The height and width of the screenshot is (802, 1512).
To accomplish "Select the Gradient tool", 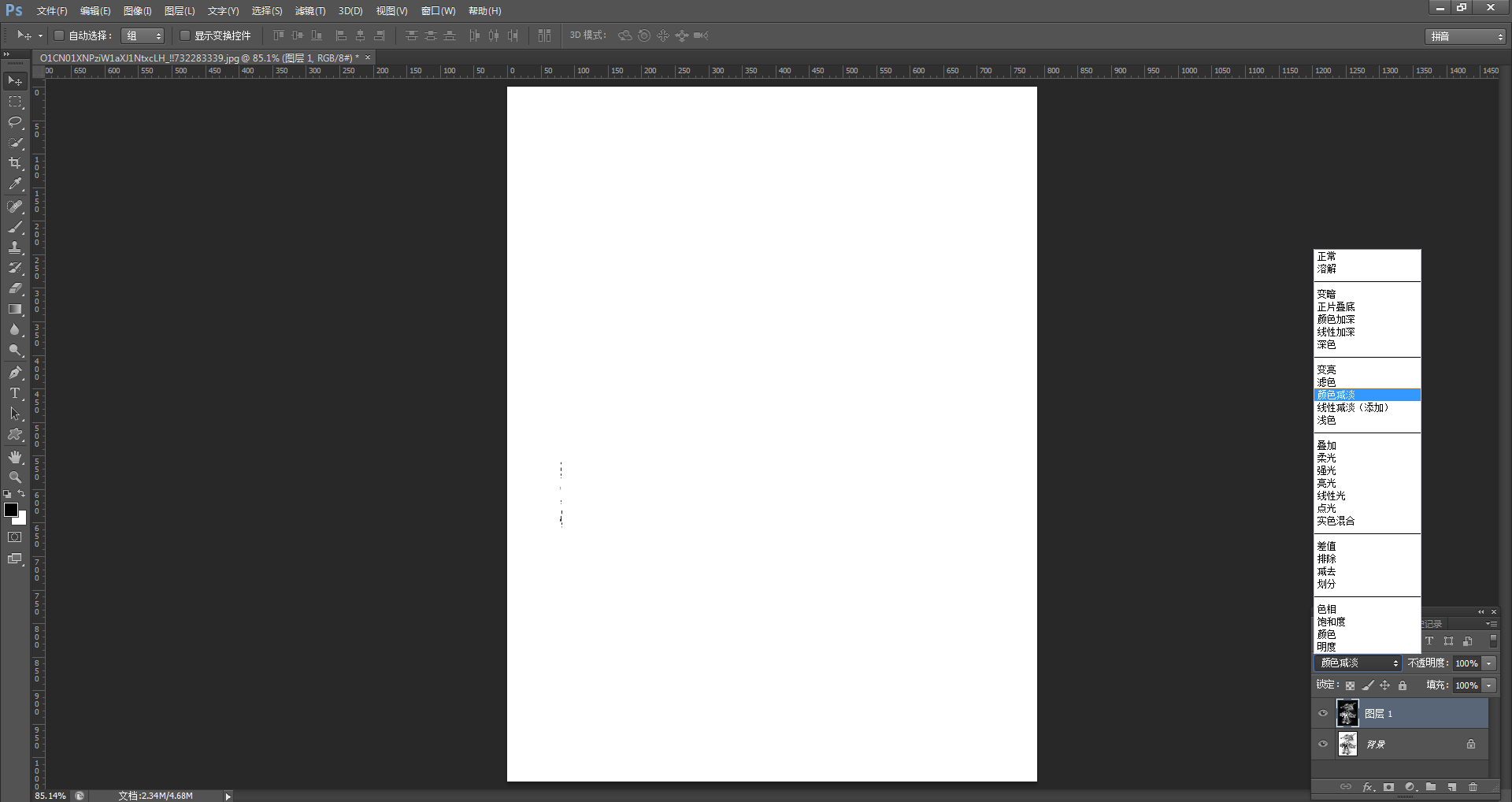I will tap(15, 309).
